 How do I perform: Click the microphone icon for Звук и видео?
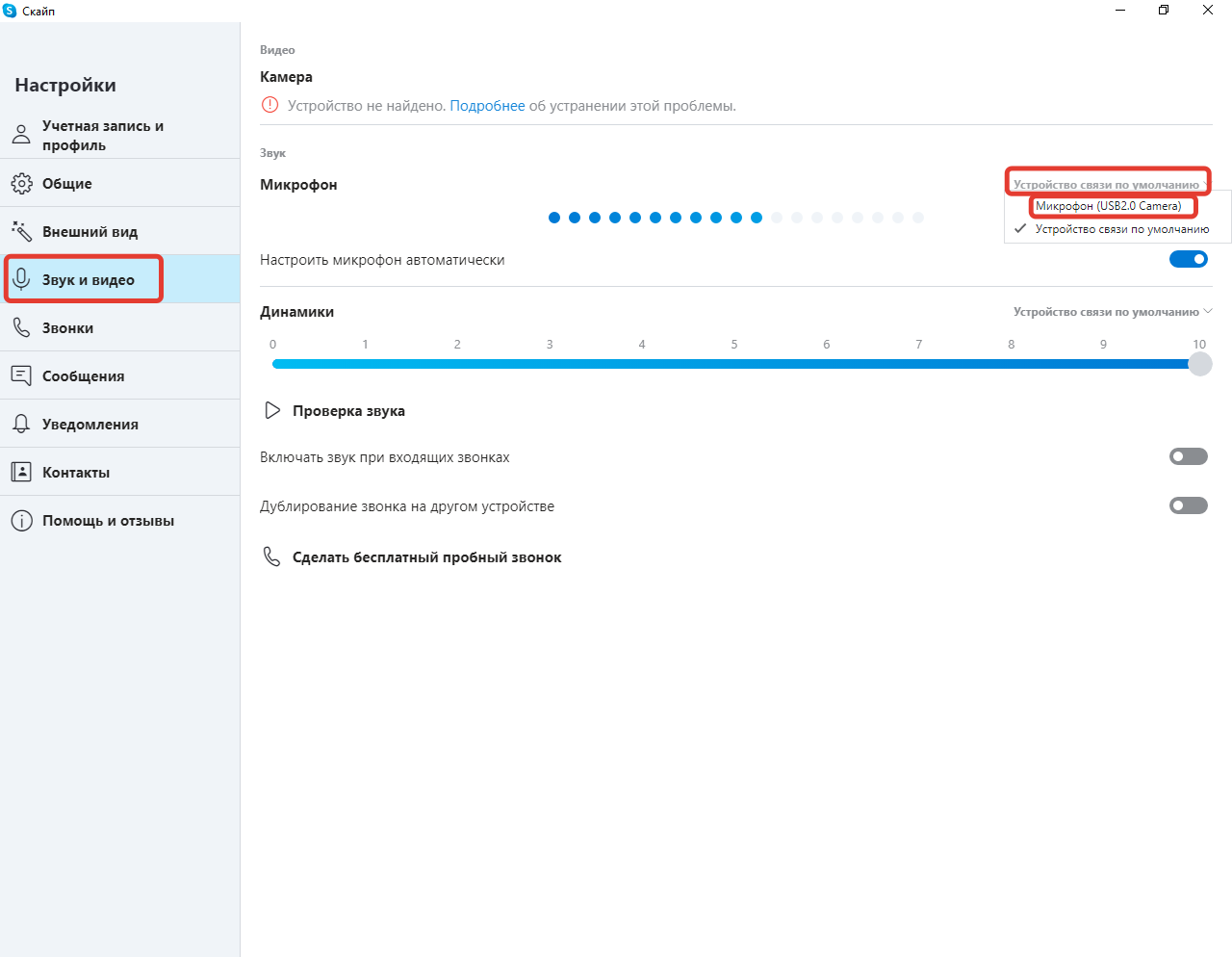pyautogui.click(x=21, y=279)
